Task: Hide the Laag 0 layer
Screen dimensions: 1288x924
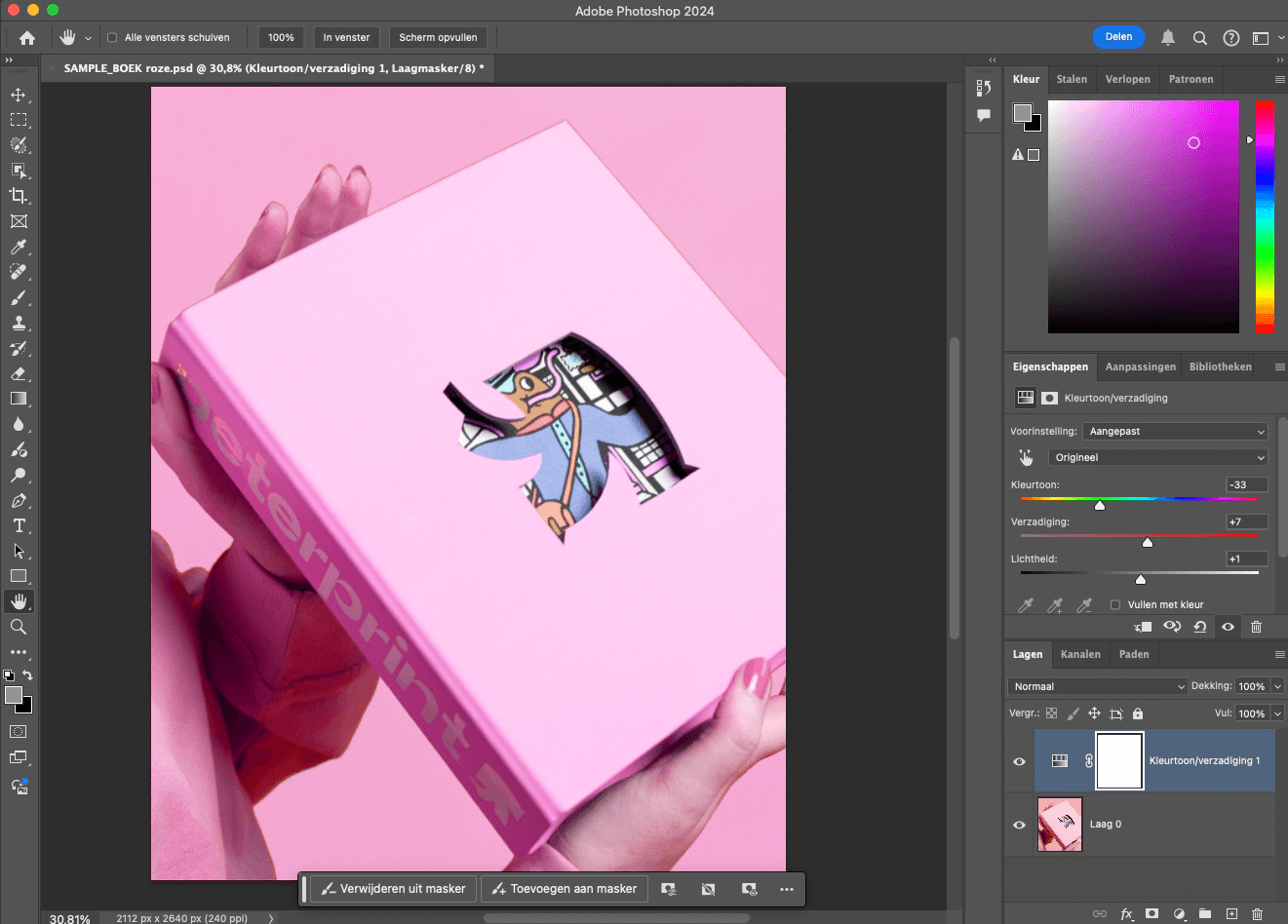Action: (x=1019, y=824)
